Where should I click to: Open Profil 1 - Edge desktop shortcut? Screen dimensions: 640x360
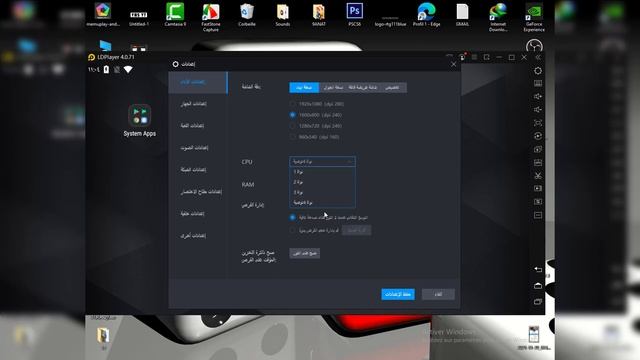point(426,15)
